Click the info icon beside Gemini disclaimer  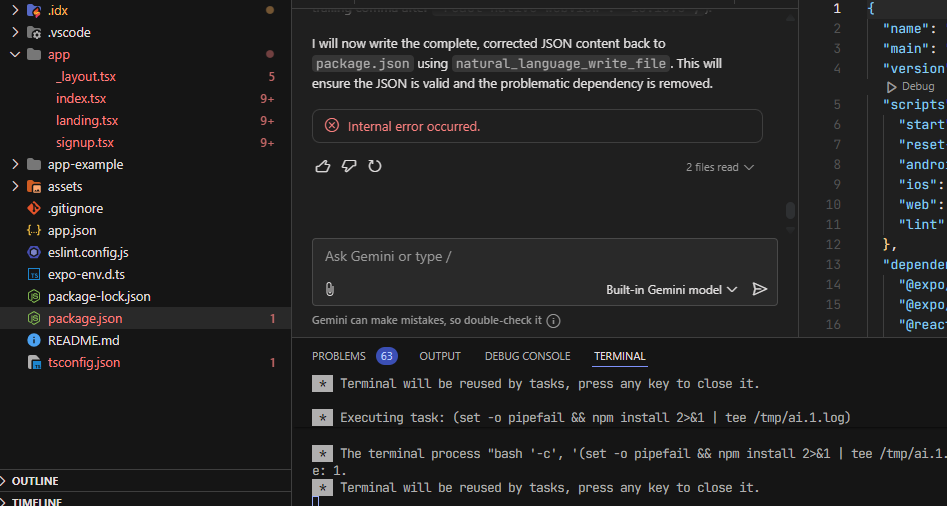[553, 321]
